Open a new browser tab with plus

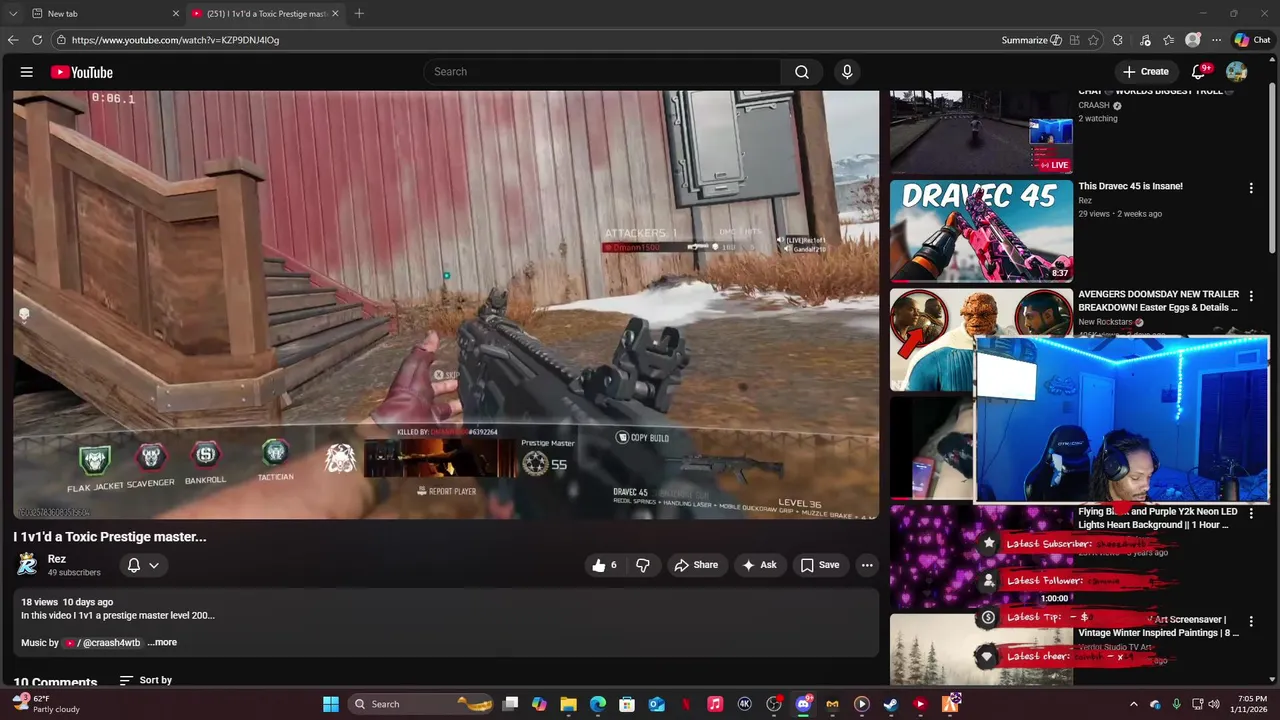click(359, 13)
